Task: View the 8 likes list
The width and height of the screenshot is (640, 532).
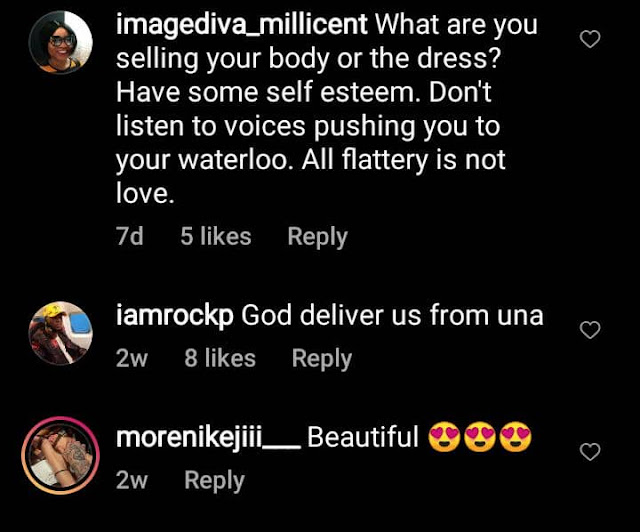Action: tap(220, 358)
